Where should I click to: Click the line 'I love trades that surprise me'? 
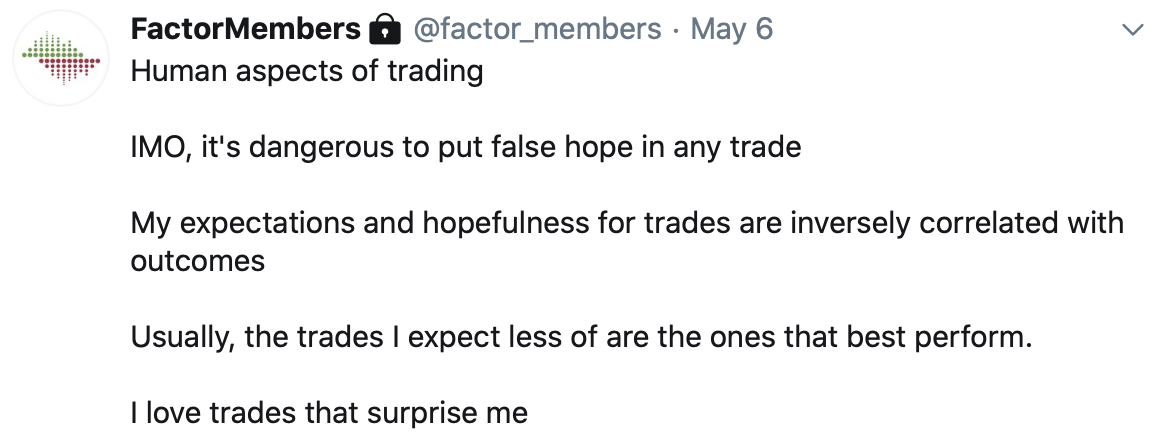click(x=329, y=412)
